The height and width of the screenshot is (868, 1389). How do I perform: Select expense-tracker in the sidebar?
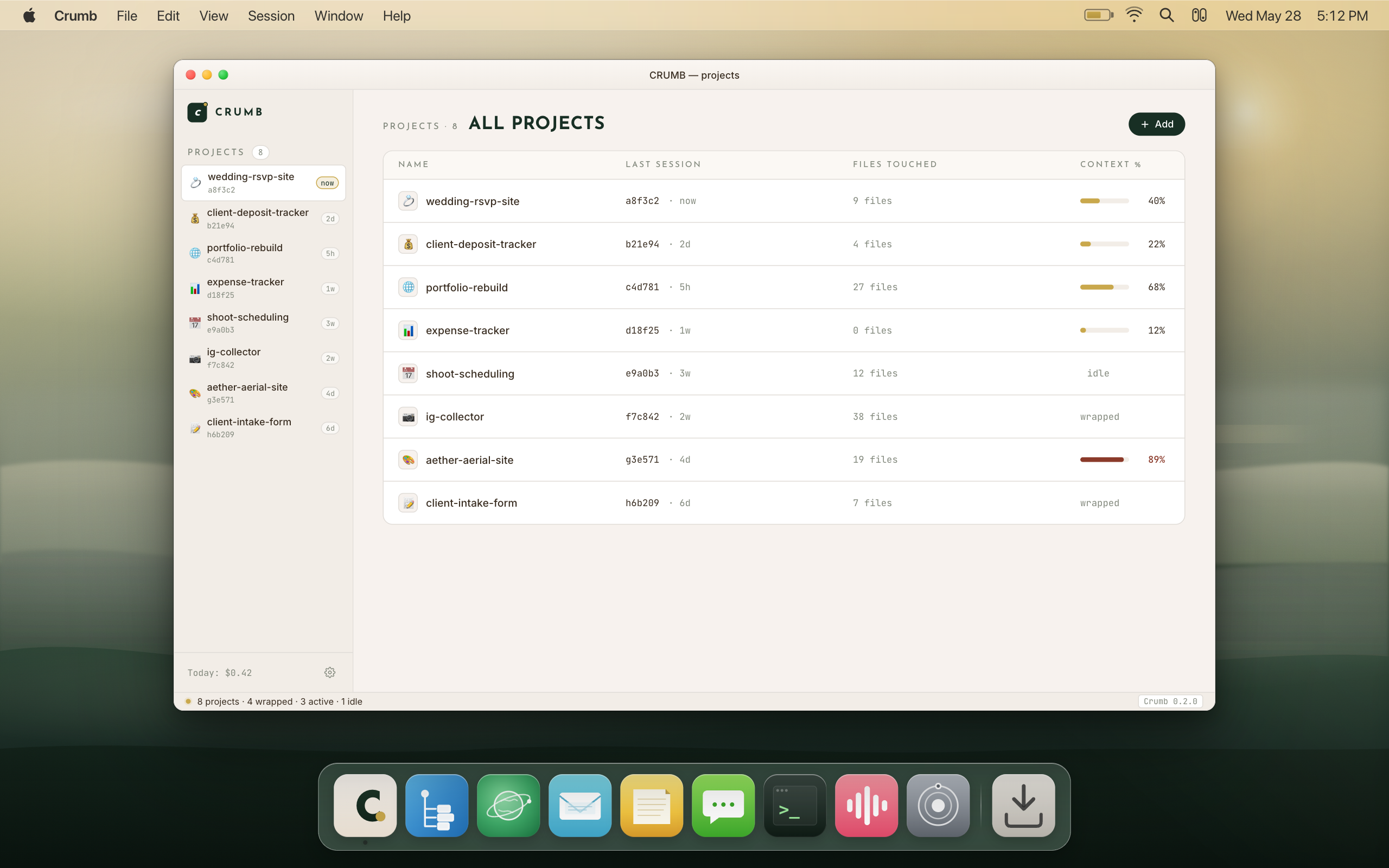[264, 288]
